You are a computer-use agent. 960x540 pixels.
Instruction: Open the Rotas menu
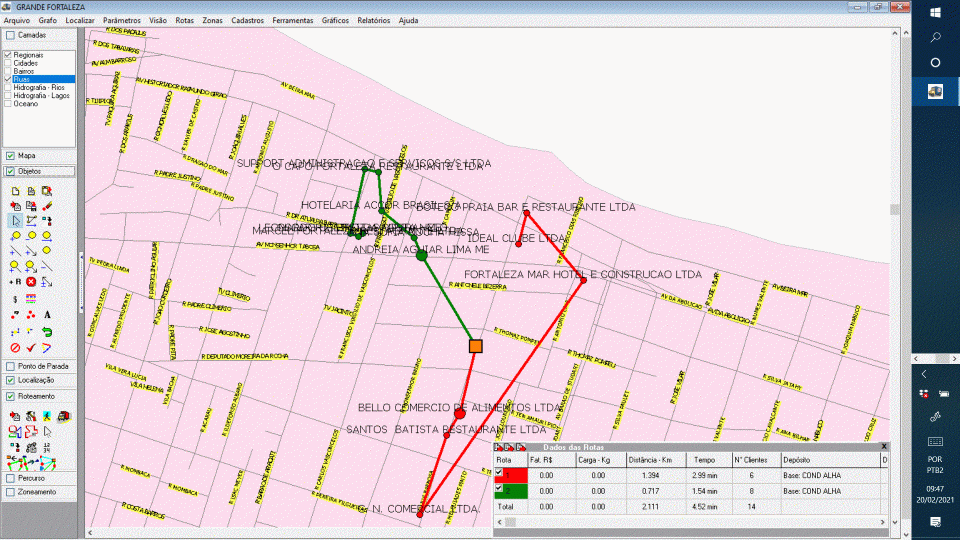[x=184, y=20]
